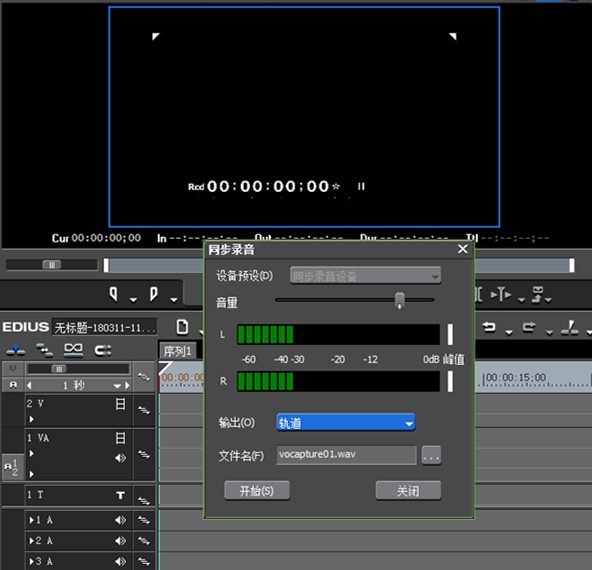Toggle video display on 2 V track
592x570 pixels.
(120, 404)
